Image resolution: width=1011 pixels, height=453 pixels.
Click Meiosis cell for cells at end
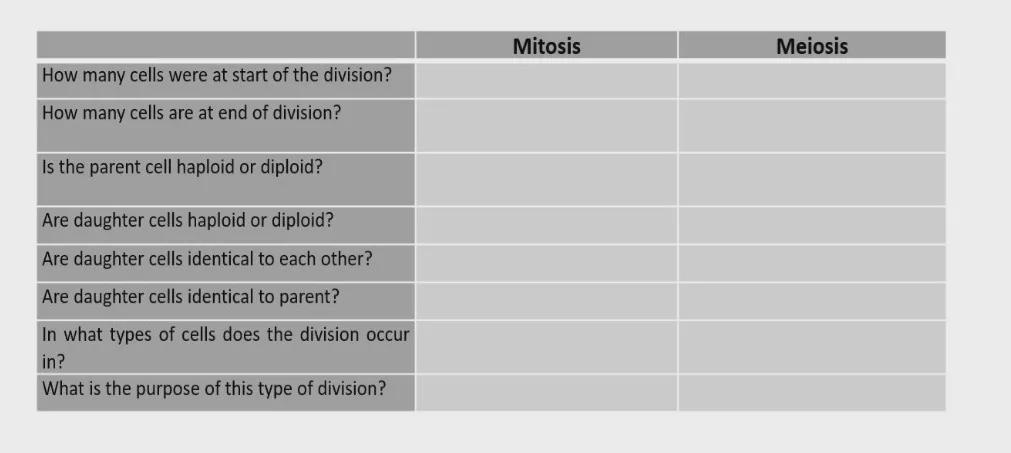(x=811, y=125)
